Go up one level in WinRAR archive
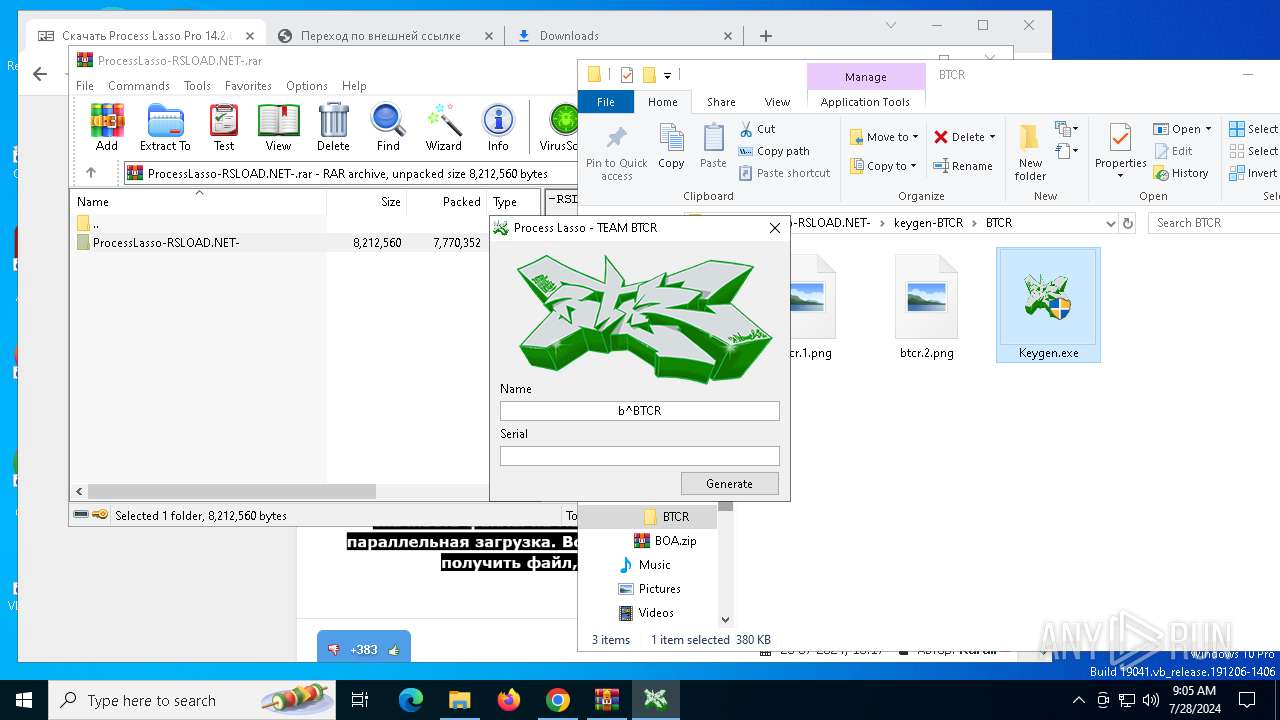Image resolution: width=1280 pixels, height=720 pixels. (91, 173)
